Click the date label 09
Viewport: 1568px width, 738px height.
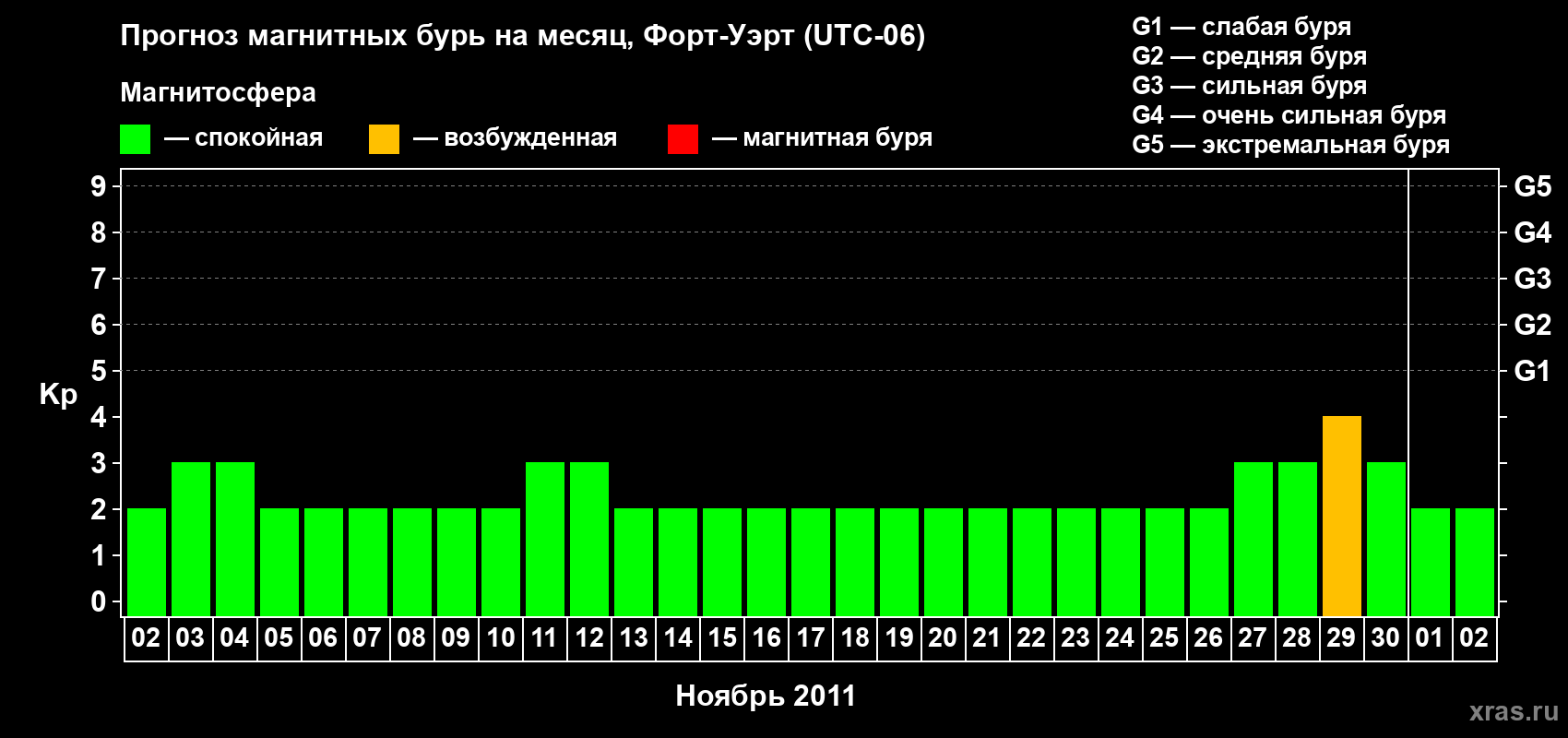[x=456, y=637]
